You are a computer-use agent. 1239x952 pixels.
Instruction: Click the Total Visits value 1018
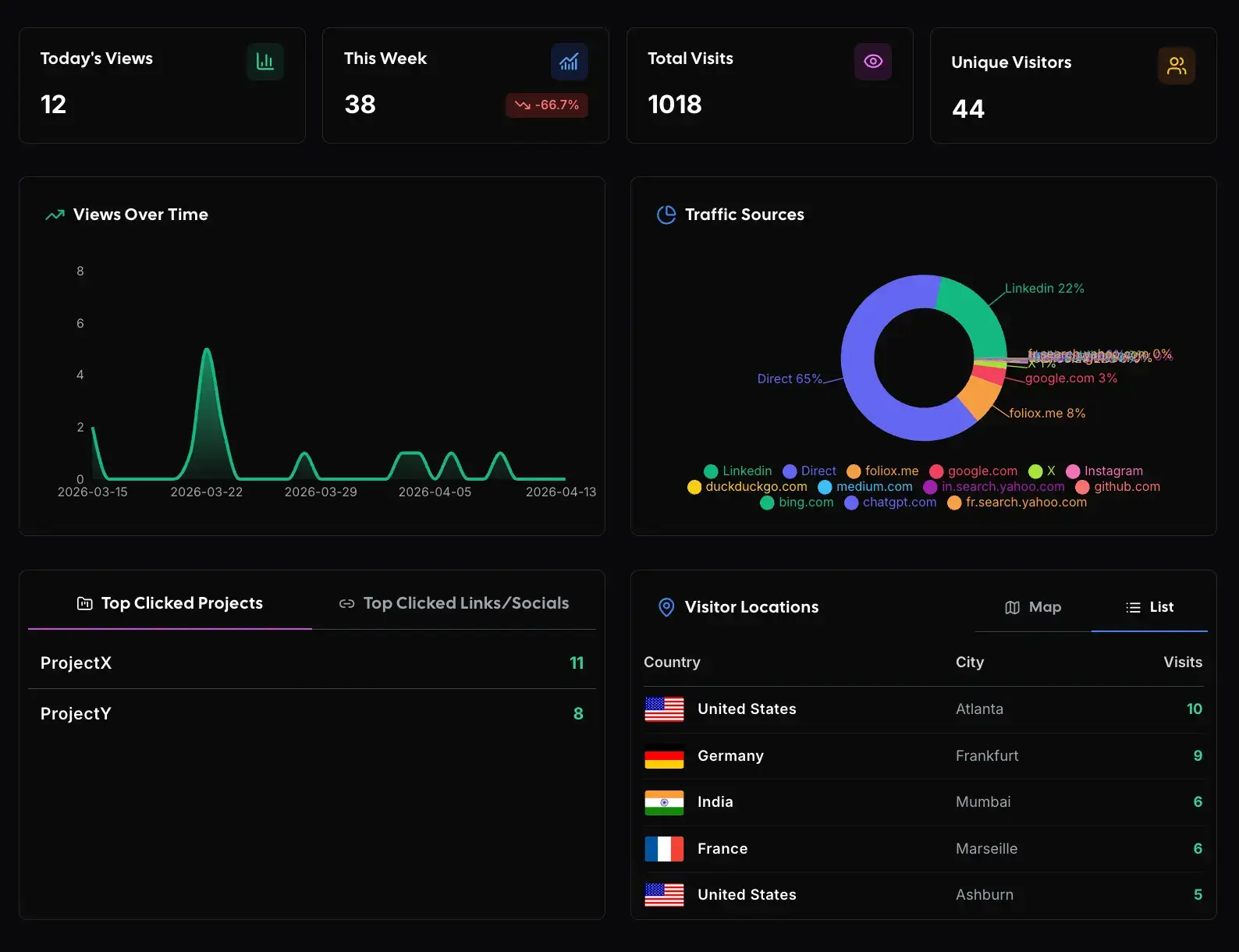pos(675,105)
